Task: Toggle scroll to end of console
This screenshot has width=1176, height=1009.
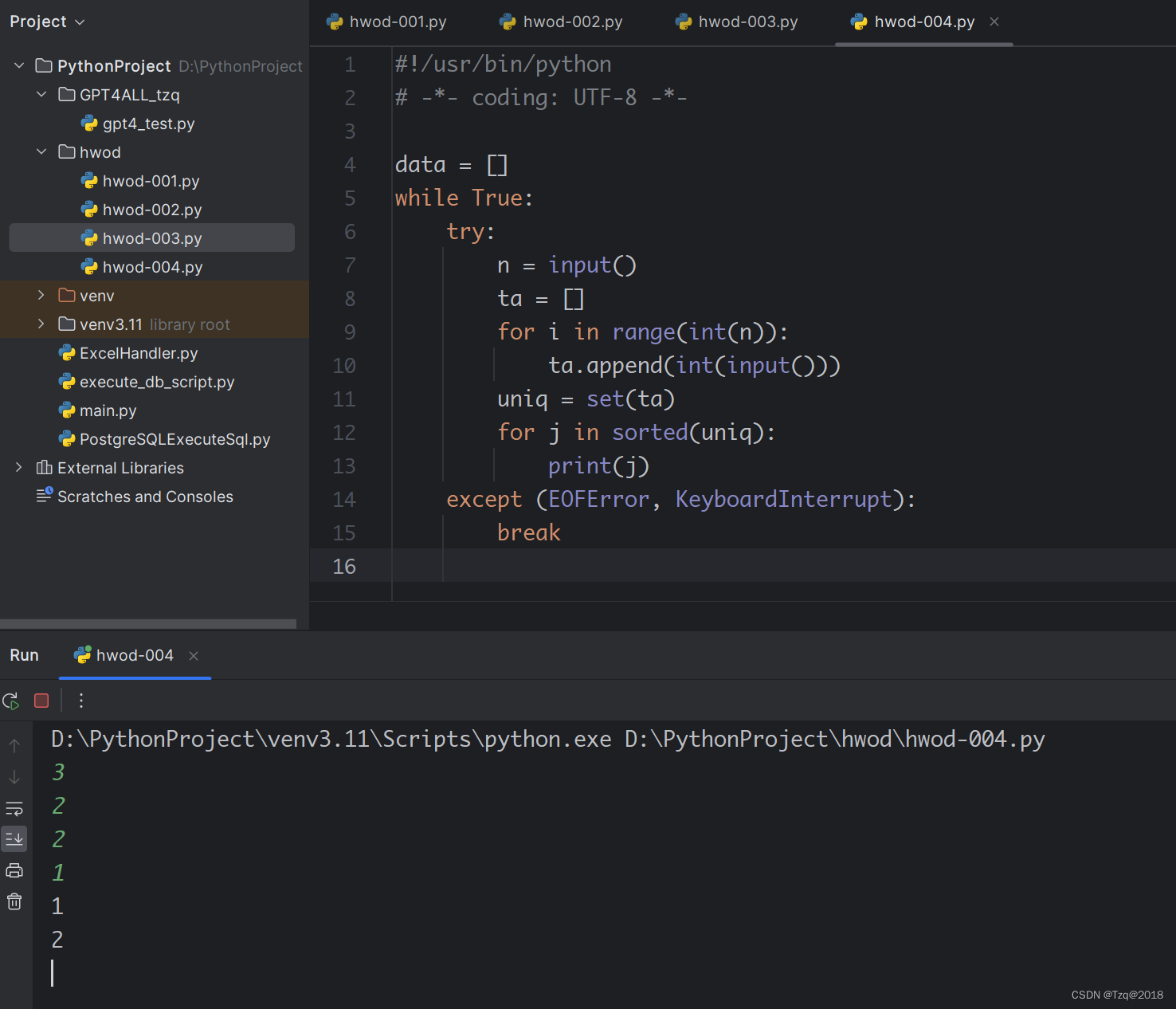Action: pos(14,838)
